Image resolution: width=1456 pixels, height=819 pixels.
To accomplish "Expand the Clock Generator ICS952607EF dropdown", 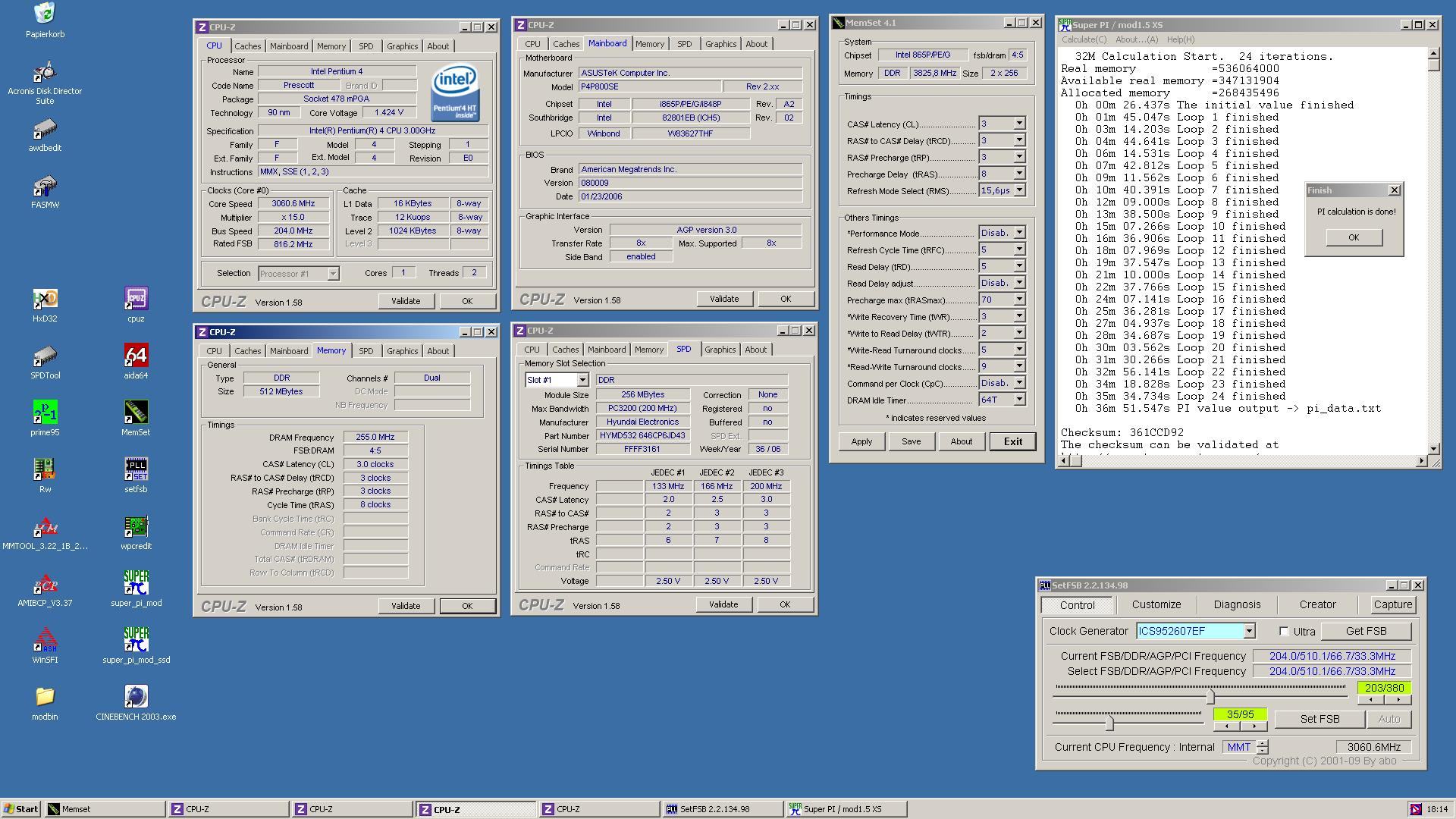I will (1248, 631).
